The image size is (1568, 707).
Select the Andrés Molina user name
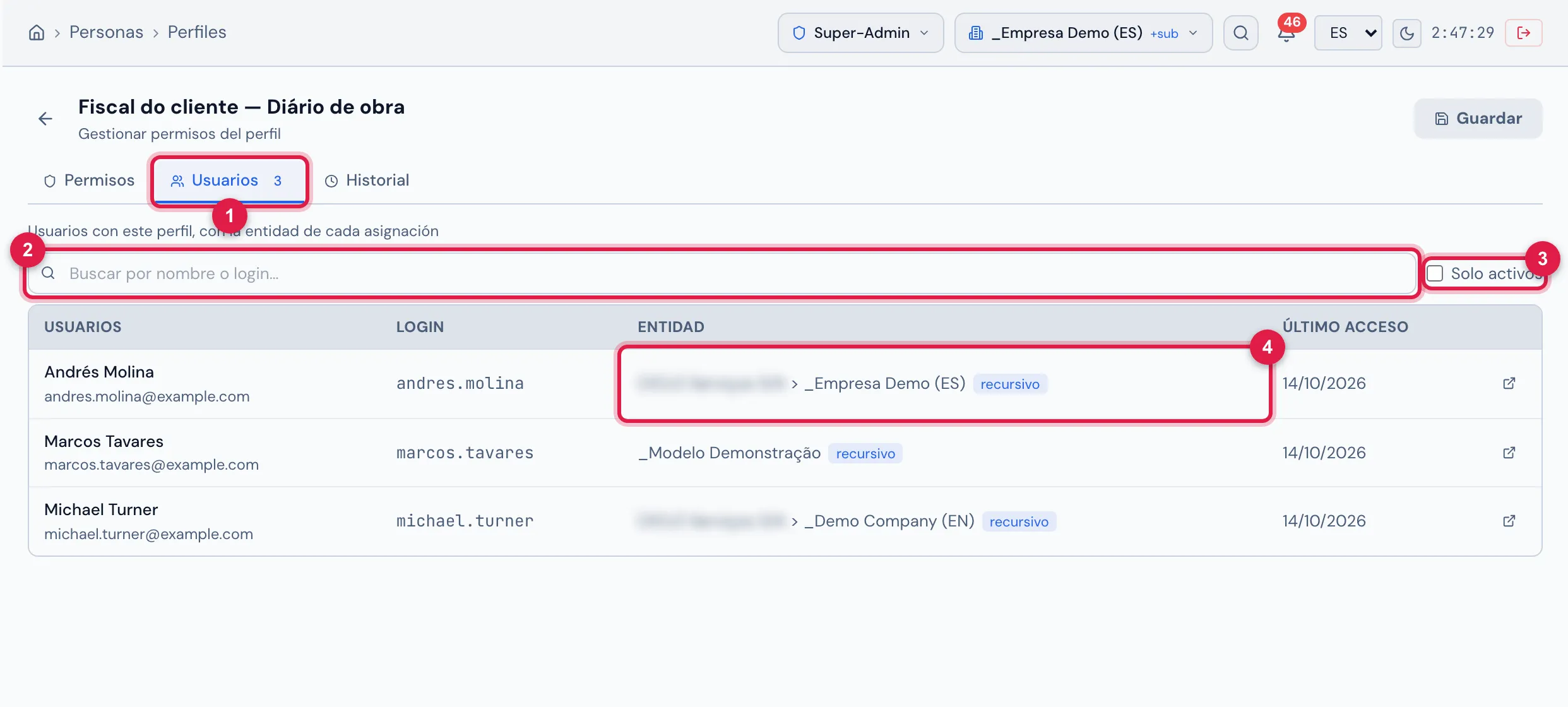(99, 372)
